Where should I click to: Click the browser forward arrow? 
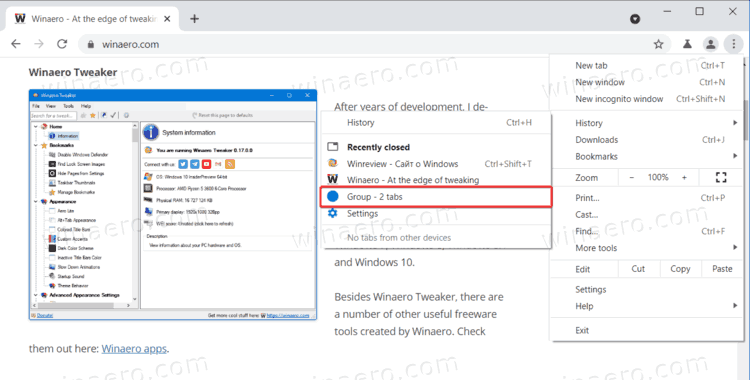tap(39, 44)
